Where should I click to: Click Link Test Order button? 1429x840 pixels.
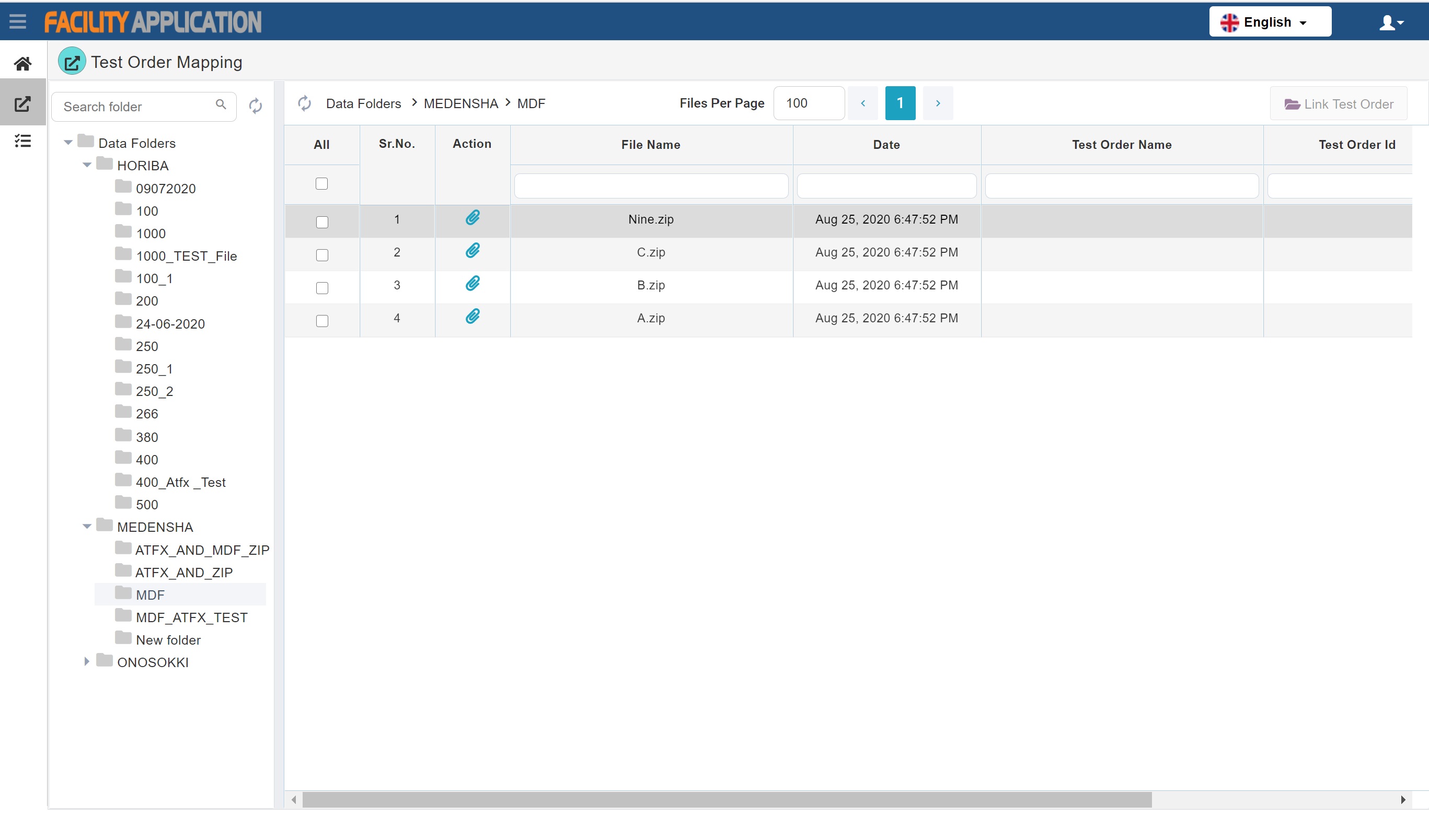click(1339, 104)
